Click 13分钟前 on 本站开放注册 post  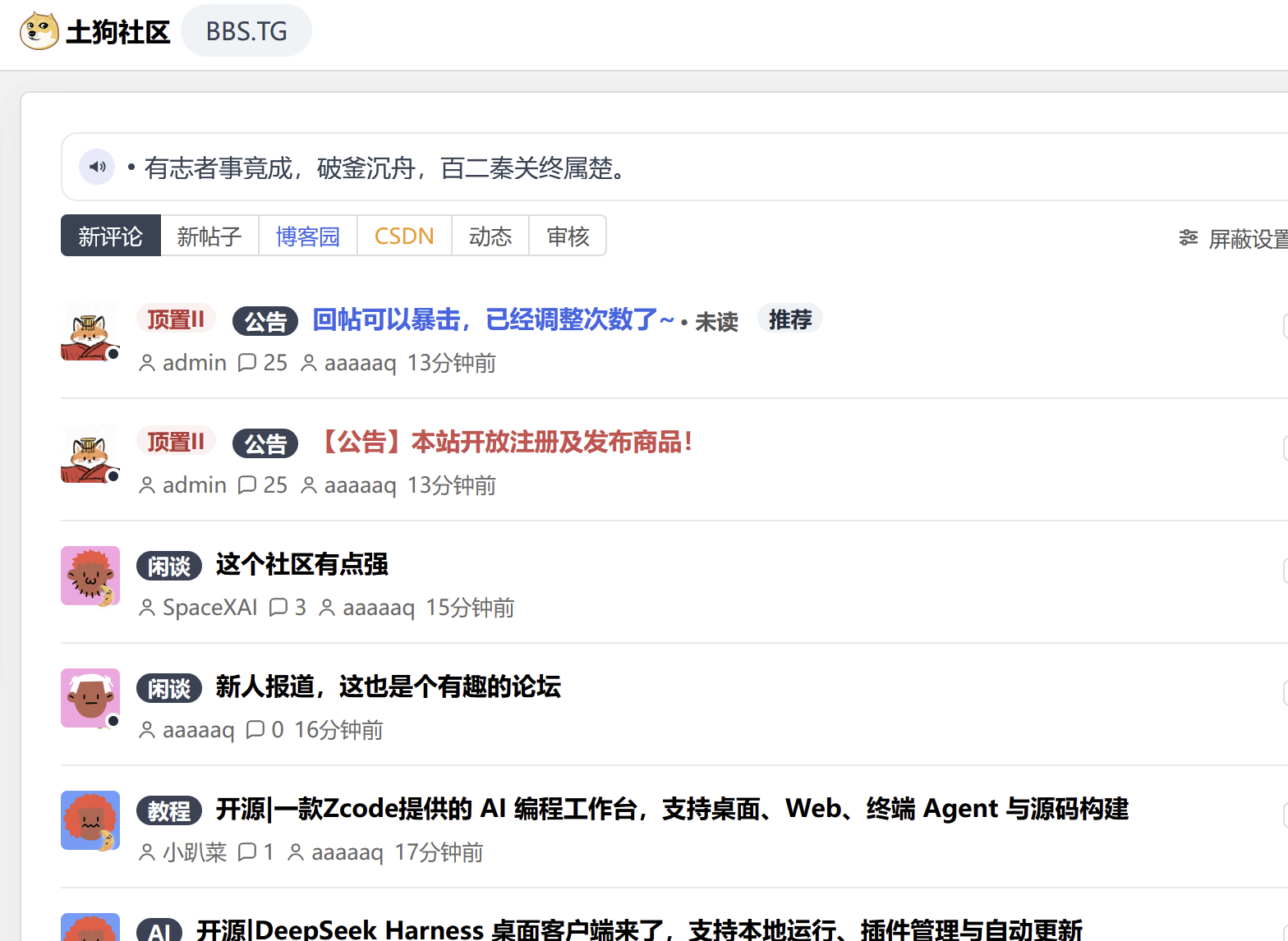pyautogui.click(x=452, y=484)
